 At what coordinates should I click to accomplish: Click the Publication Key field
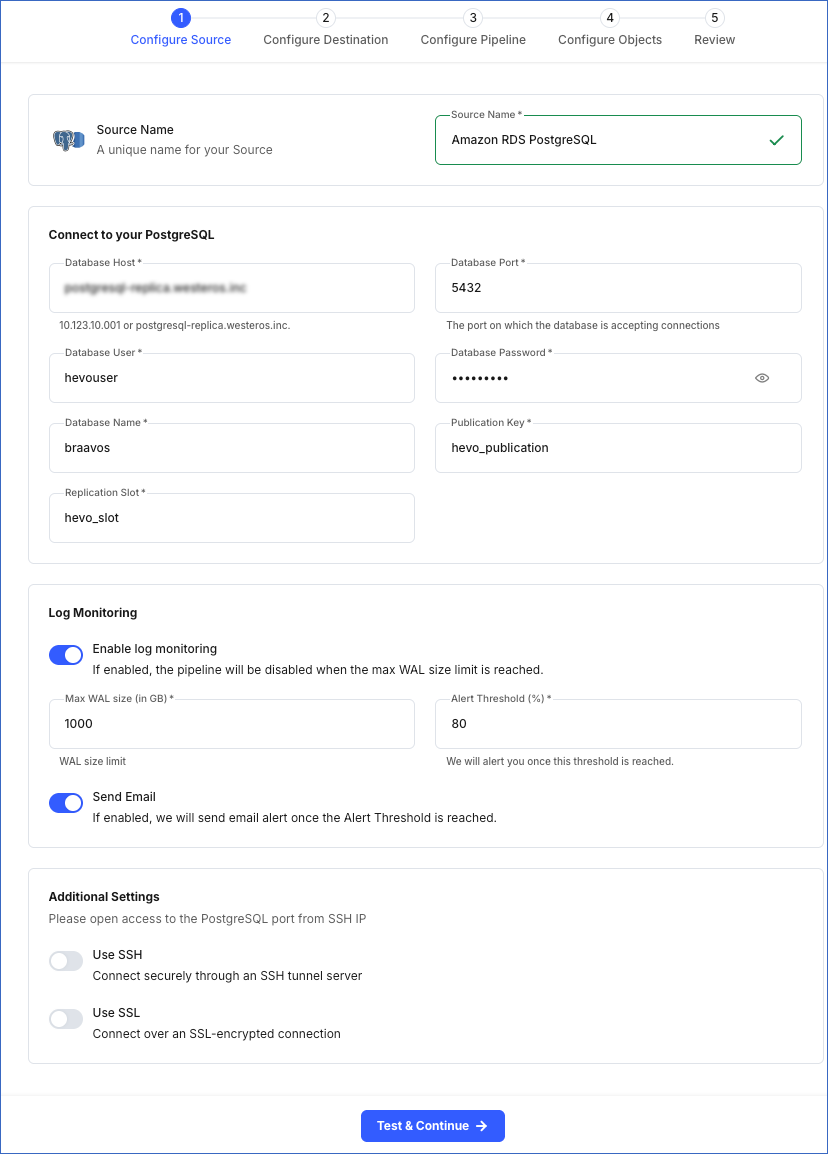[x=618, y=448]
